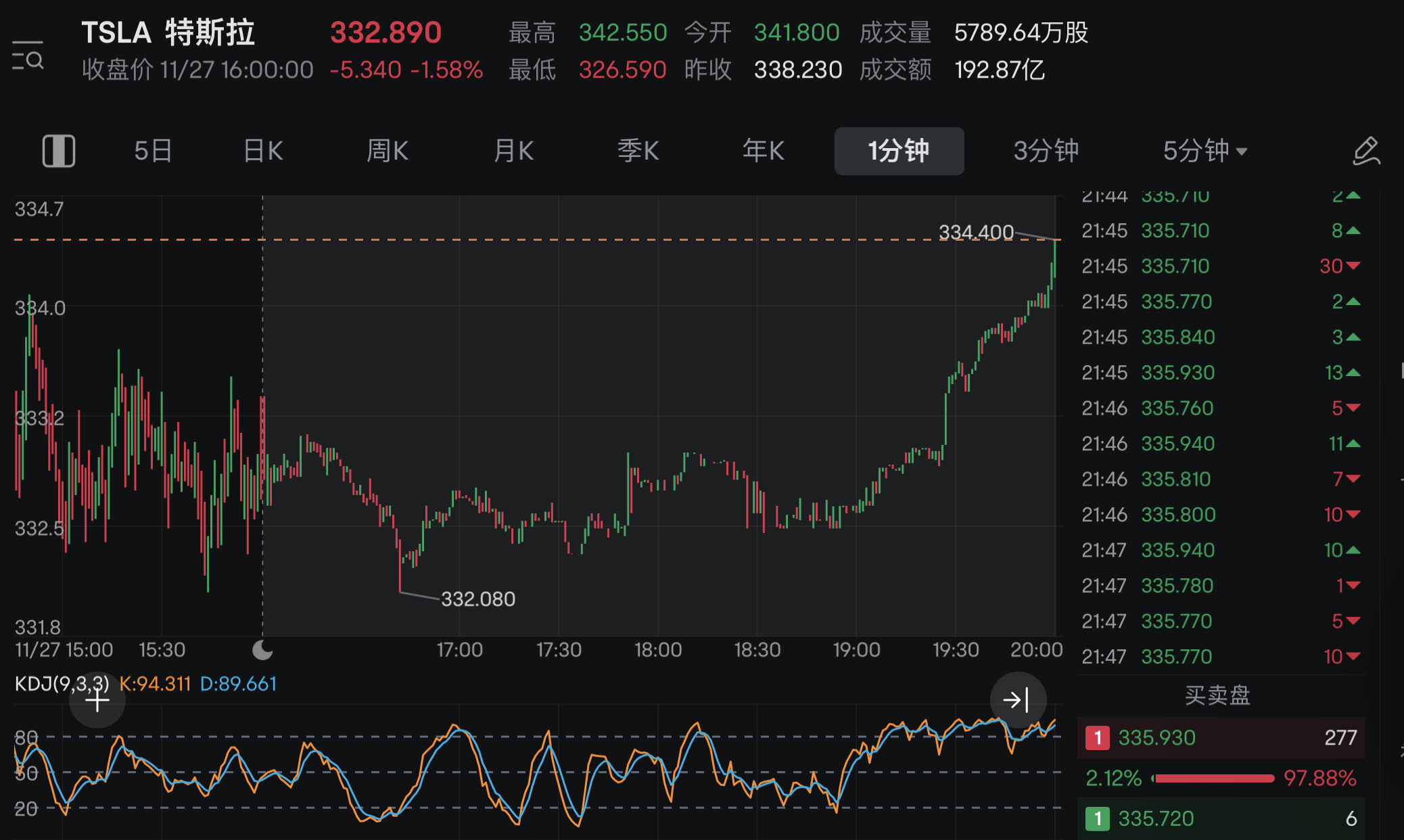Viewport: 1404px width, 840px height.
Task: Click the last price 332.890
Action: pyautogui.click(x=385, y=32)
